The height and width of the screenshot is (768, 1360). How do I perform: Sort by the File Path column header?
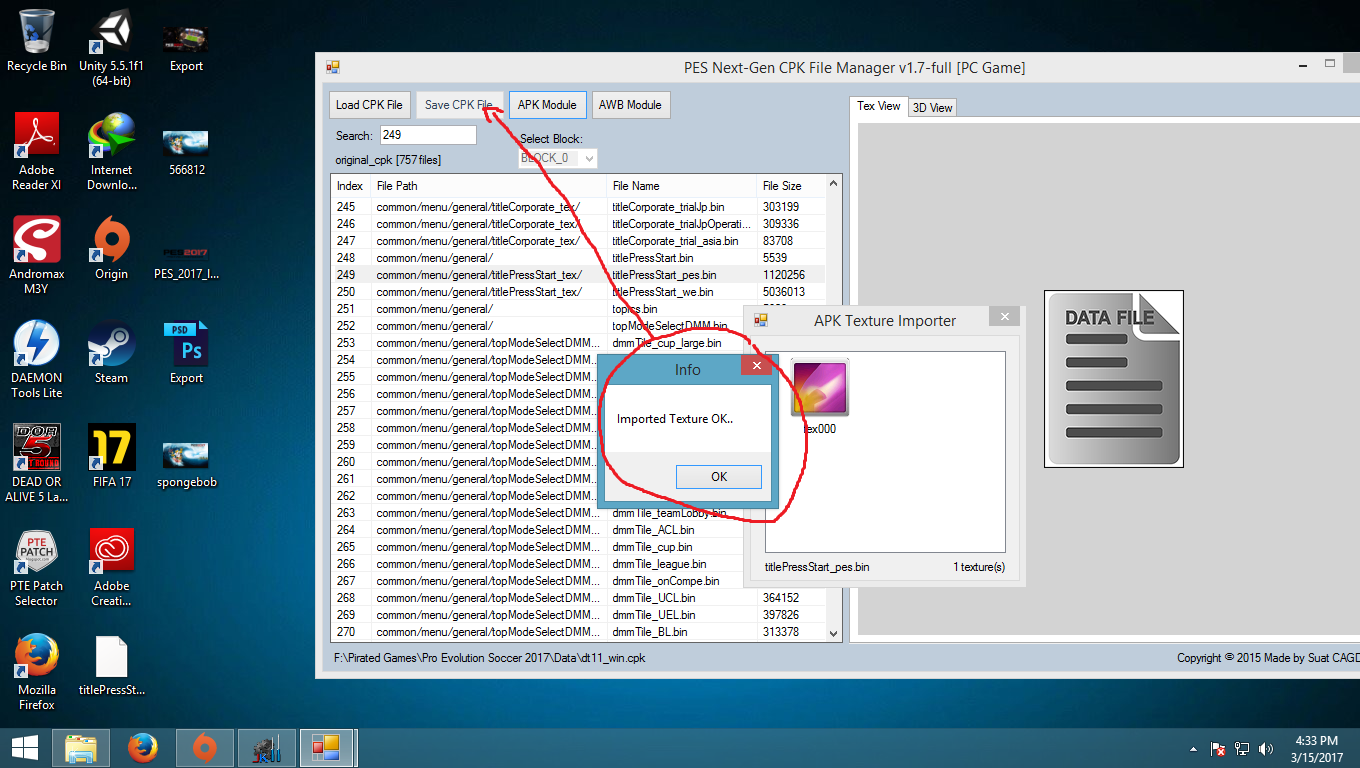pos(489,186)
